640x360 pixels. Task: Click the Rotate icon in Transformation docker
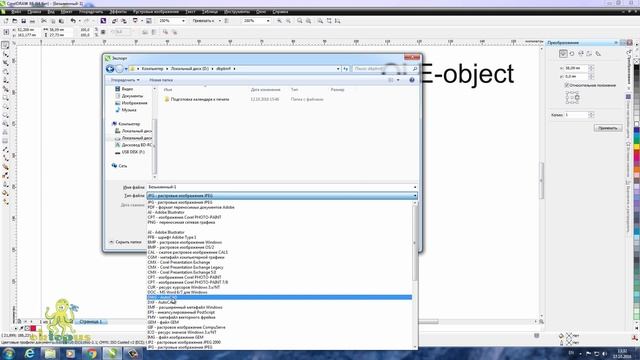572,53
